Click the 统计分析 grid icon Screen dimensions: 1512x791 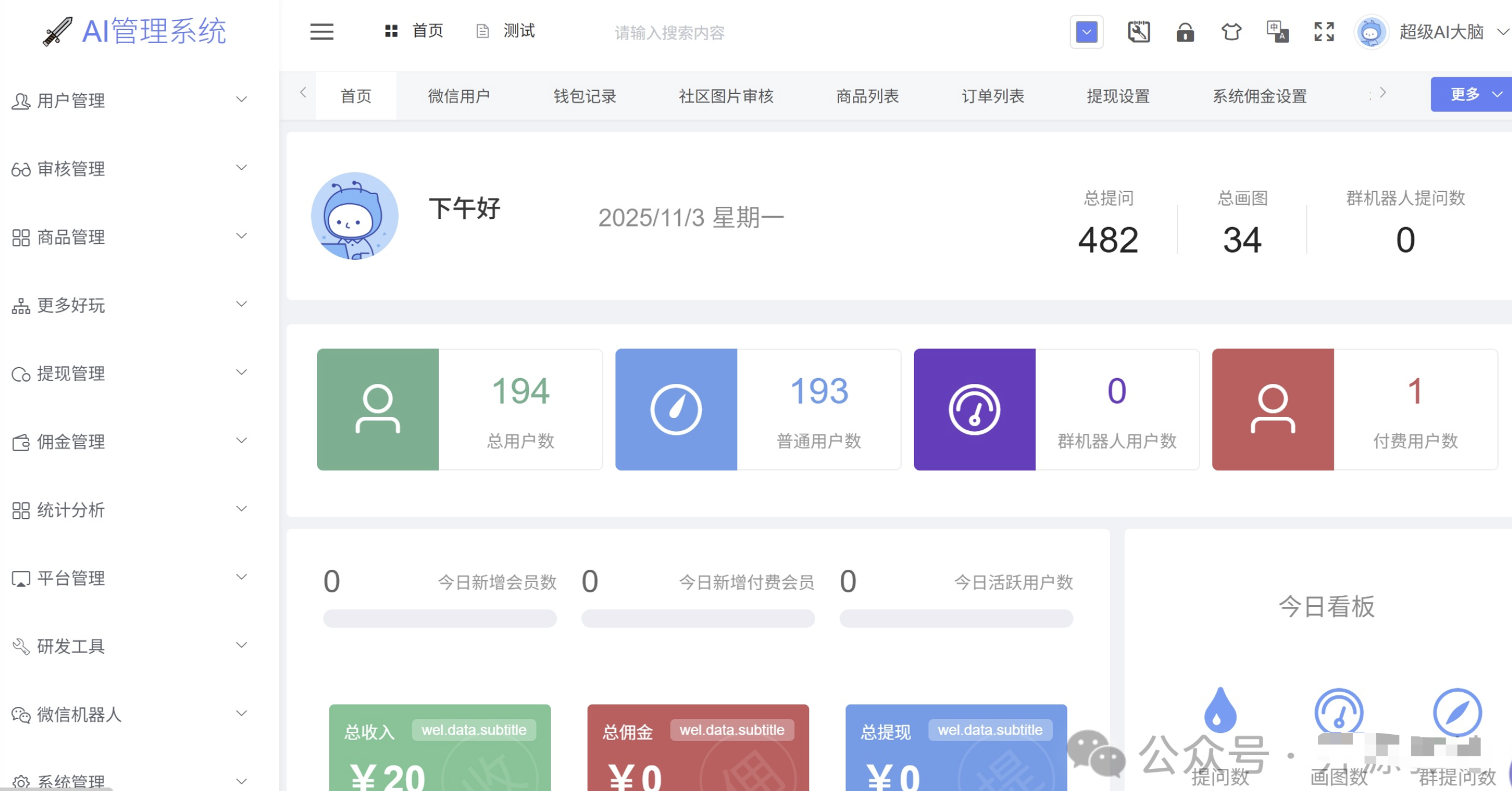21,510
